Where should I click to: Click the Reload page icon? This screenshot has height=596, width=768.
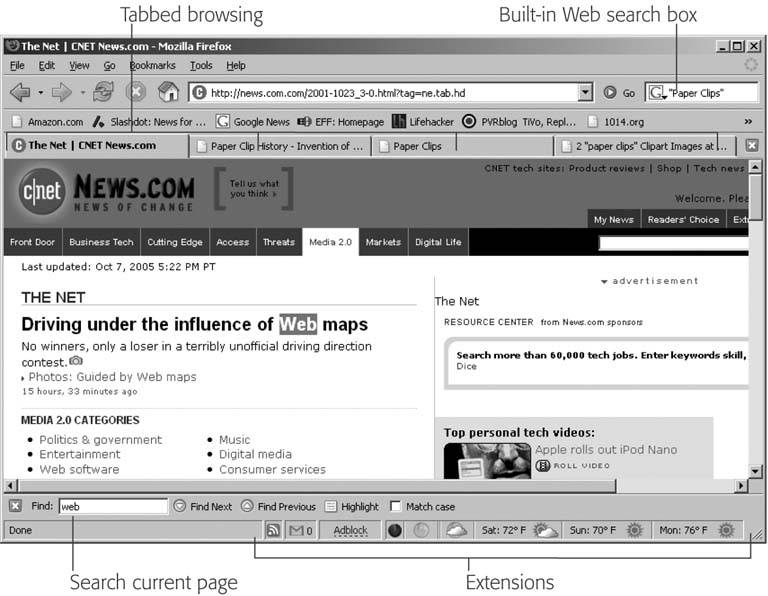click(x=103, y=93)
